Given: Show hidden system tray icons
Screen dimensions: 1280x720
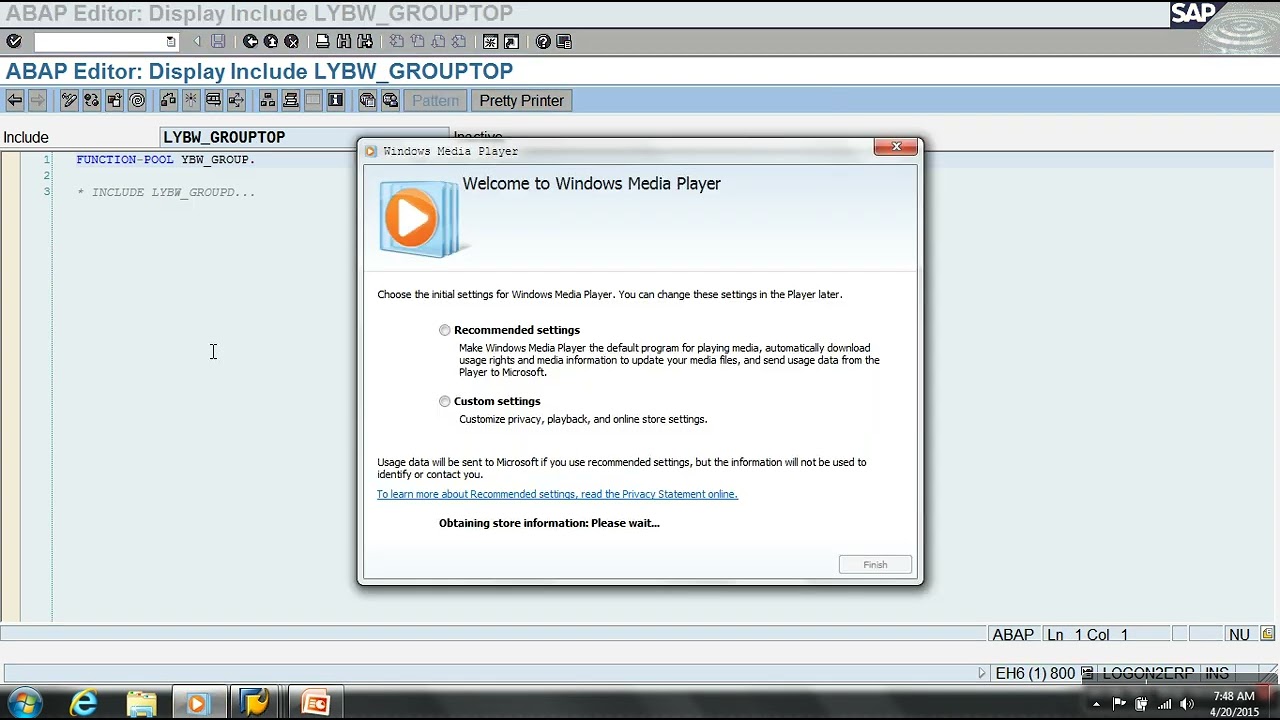Looking at the screenshot, I should pyautogui.click(x=1096, y=704).
